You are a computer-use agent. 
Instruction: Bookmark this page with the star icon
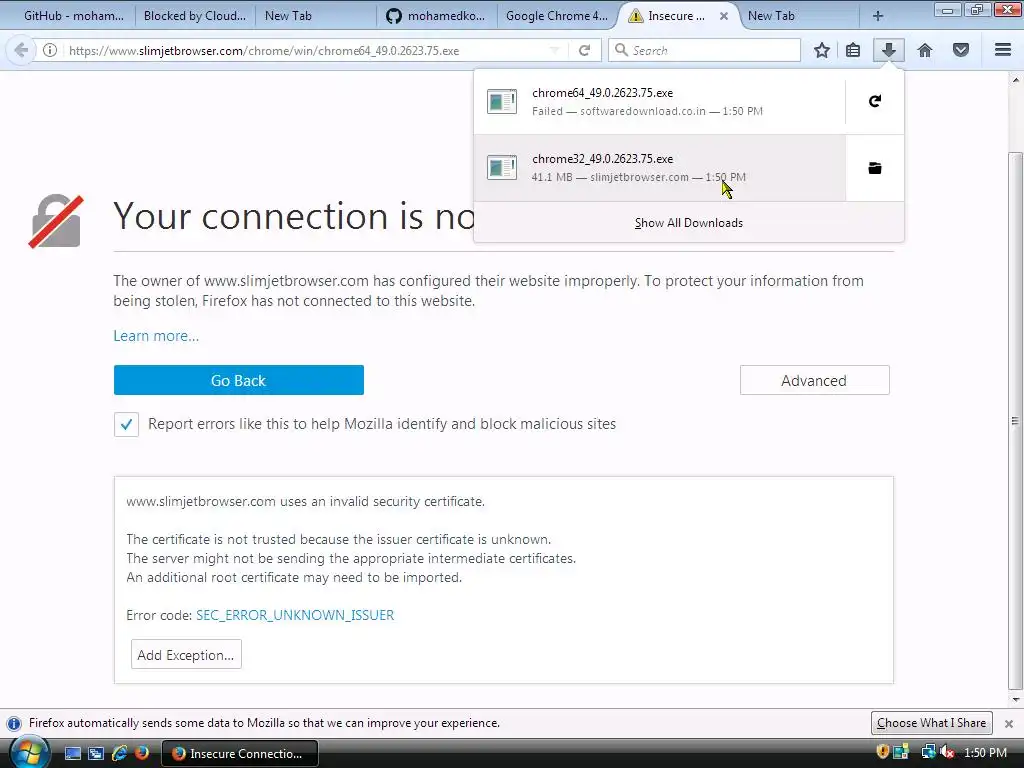tap(822, 50)
